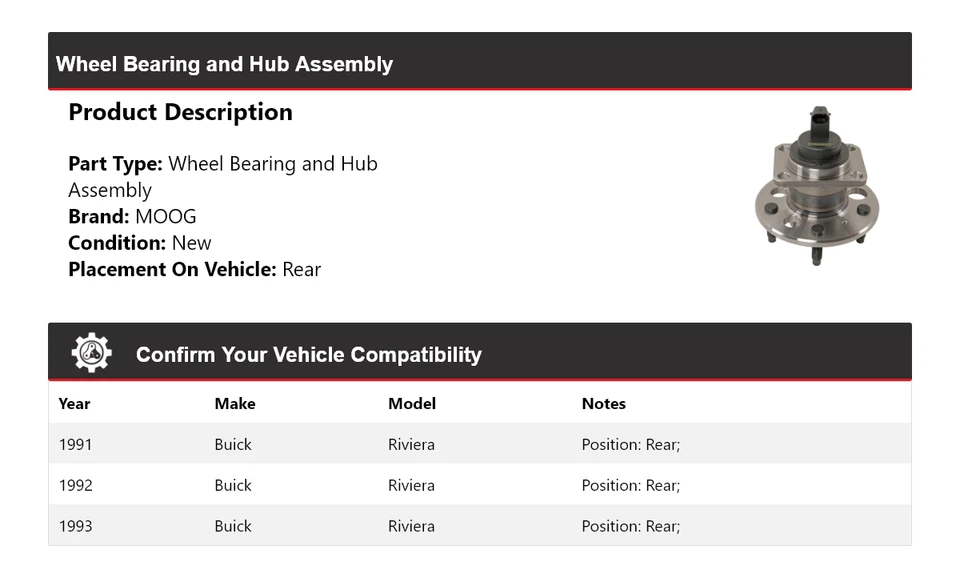This screenshot has height=578, width=960.
Task: Click the Wheel Bearing and Hub Assembly header
Action: [x=224, y=64]
